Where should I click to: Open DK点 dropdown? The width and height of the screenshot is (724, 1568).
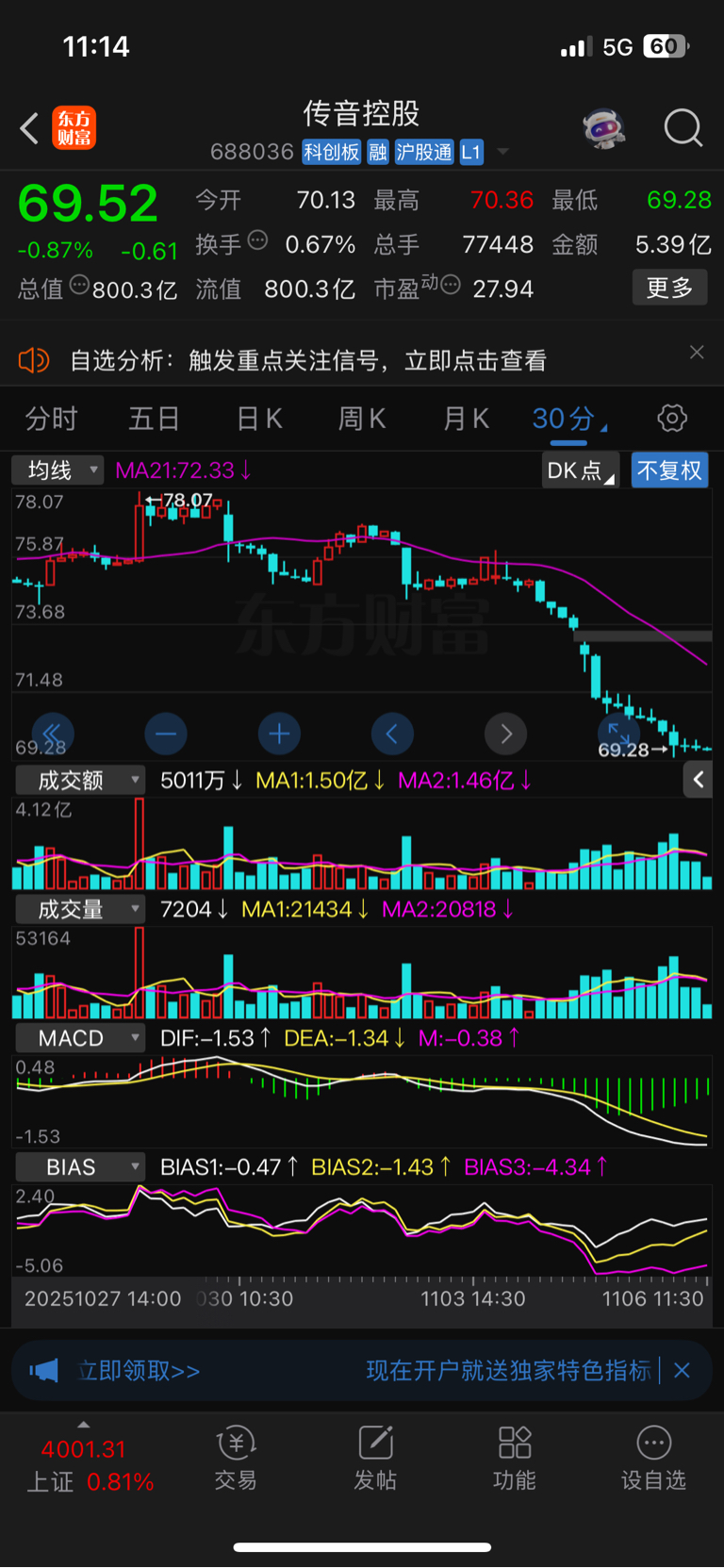pyautogui.click(x=580, y=470)
